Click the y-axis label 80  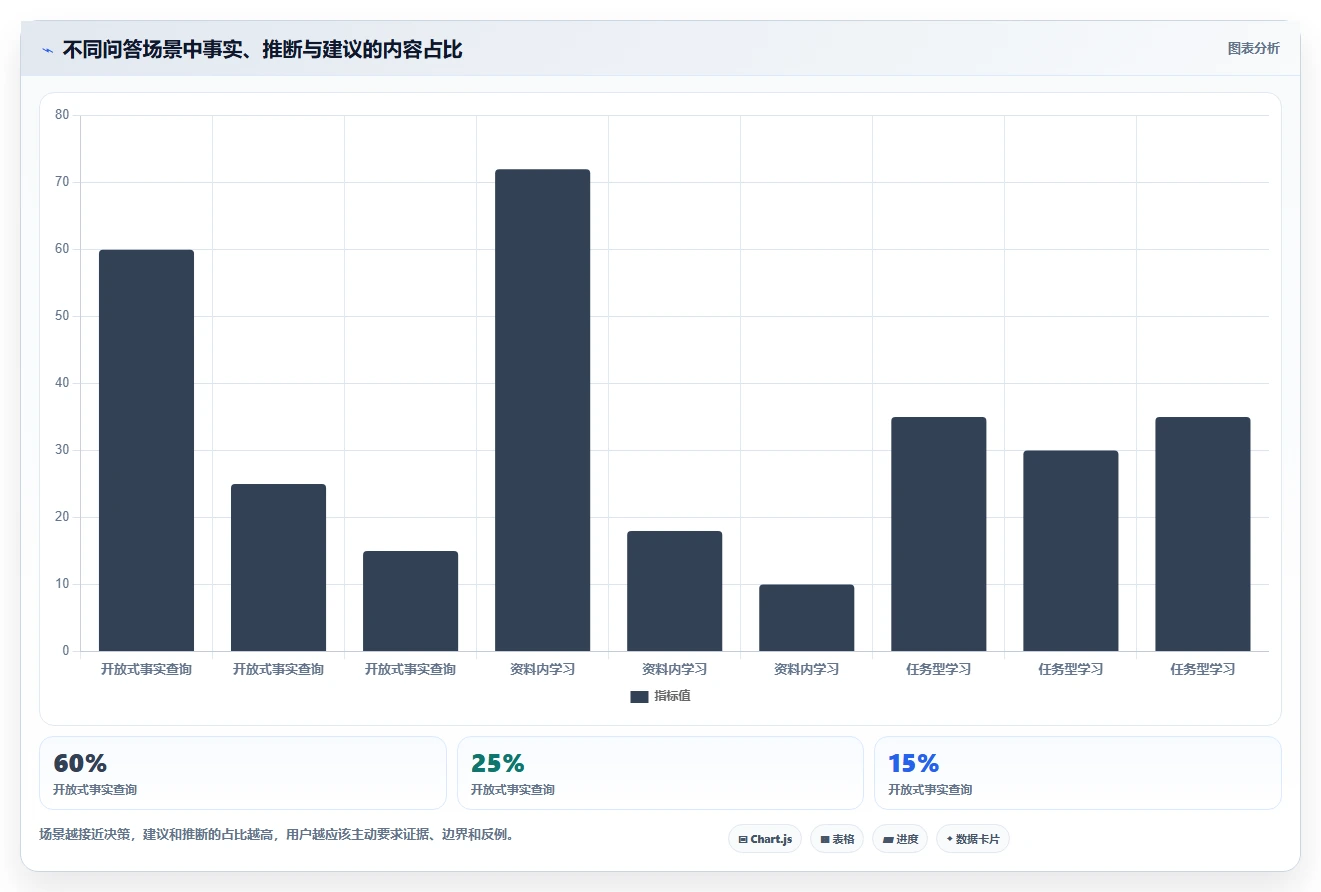pyautogui.click(x=62, y=115)
